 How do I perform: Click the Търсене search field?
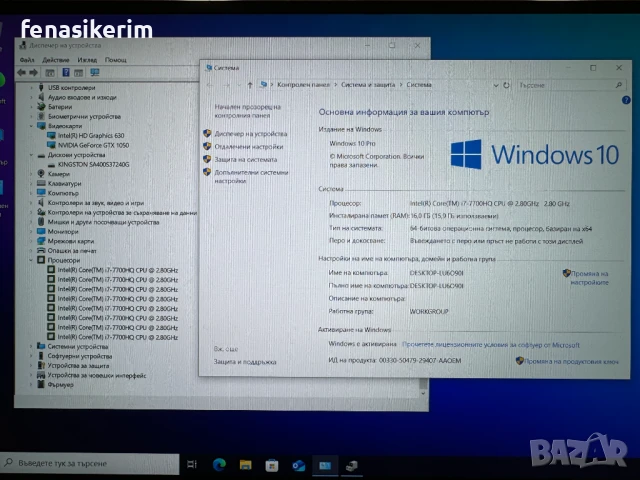[x=571, y=85]
